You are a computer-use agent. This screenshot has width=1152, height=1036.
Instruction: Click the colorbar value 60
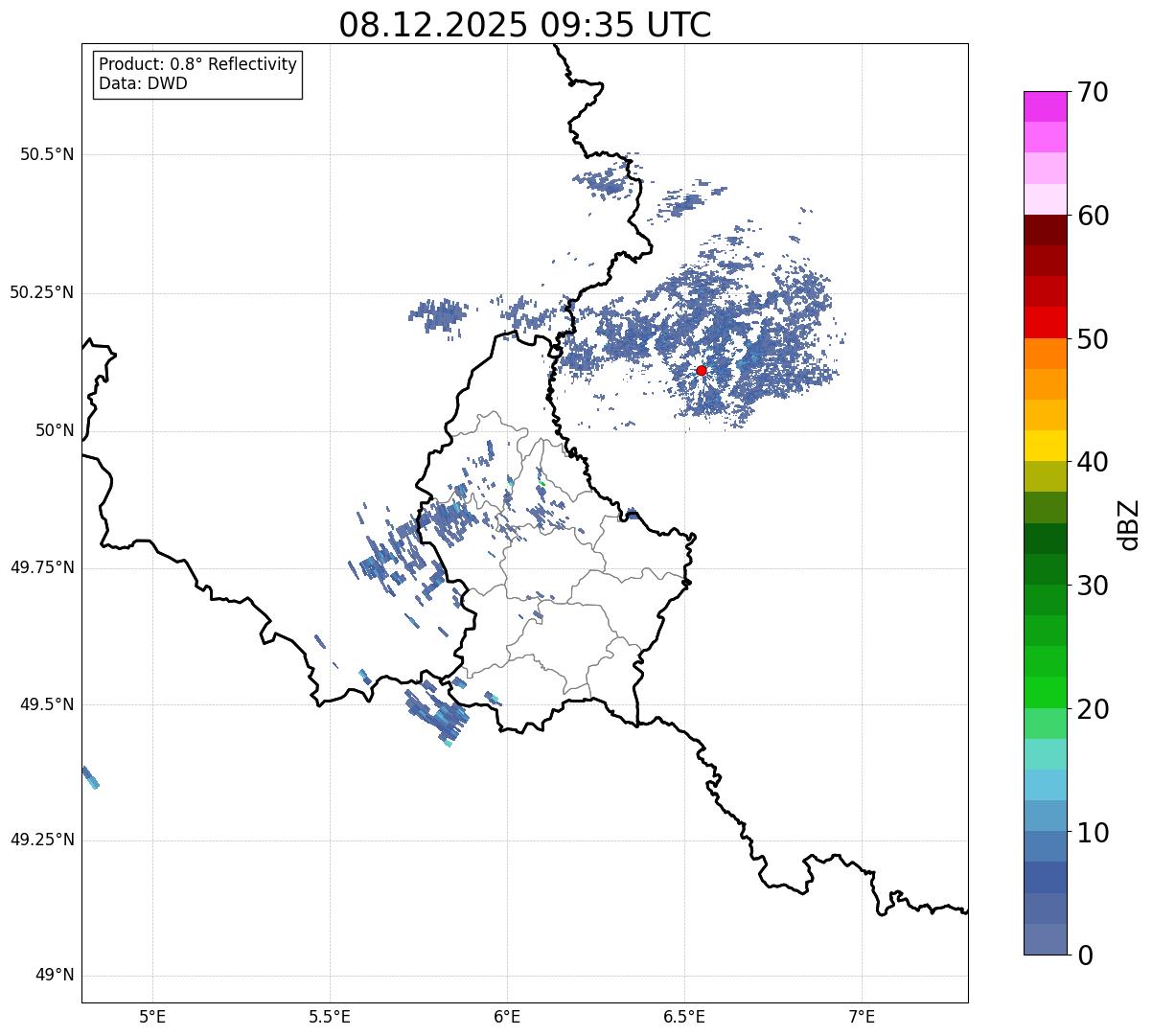1093,216
